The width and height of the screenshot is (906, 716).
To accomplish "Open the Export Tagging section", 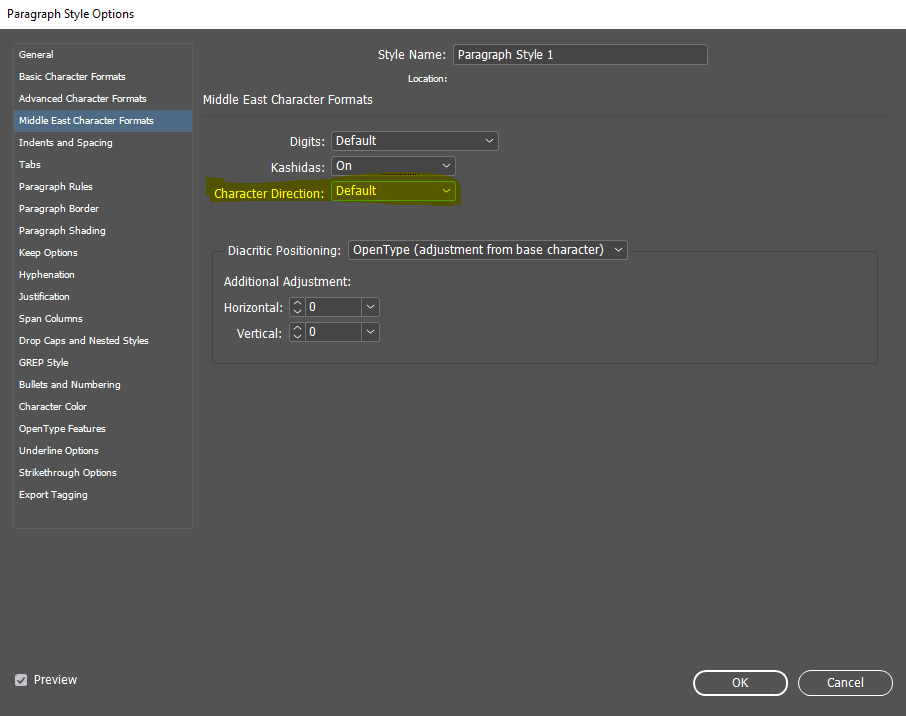I will click(53, 495).
